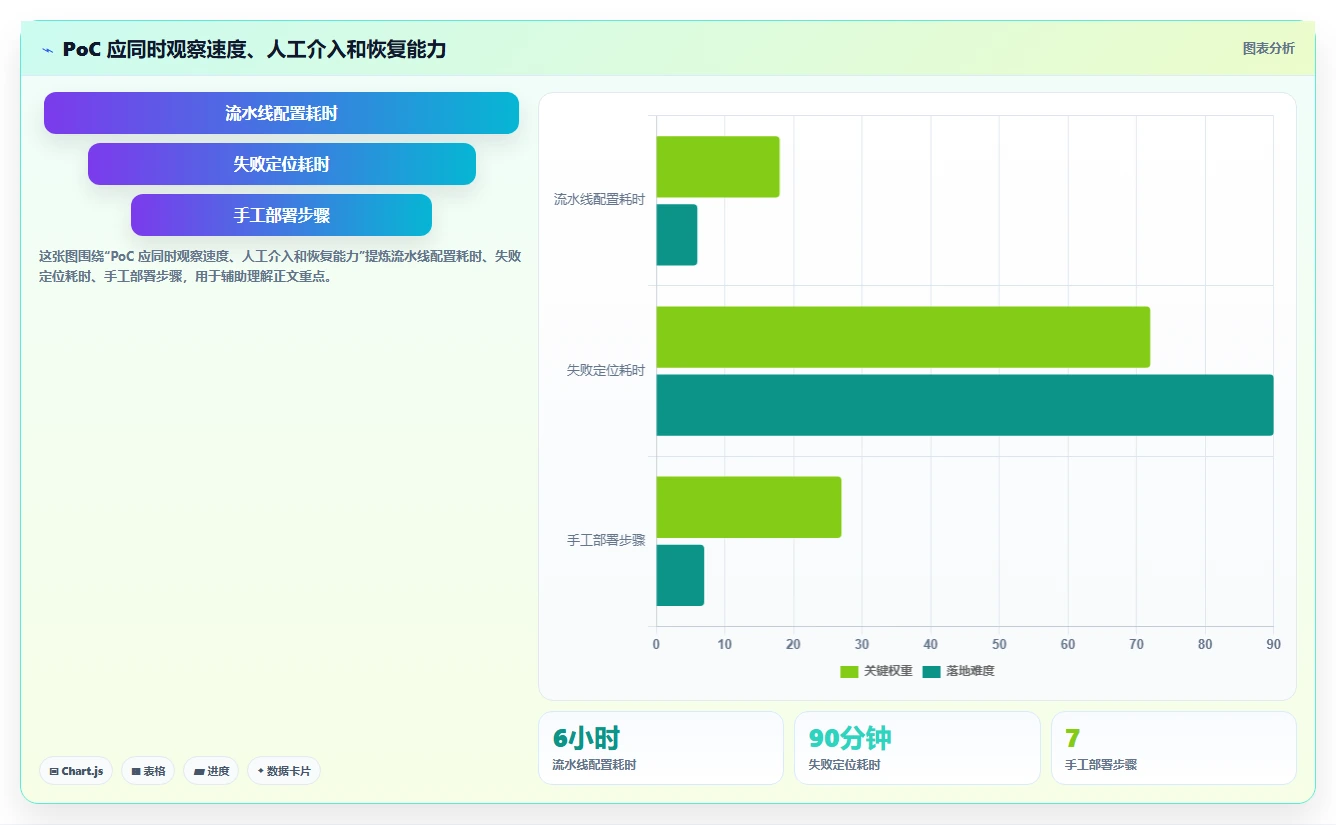Click the x-axis tick label 90
1336x825 pixels.
1273,644
